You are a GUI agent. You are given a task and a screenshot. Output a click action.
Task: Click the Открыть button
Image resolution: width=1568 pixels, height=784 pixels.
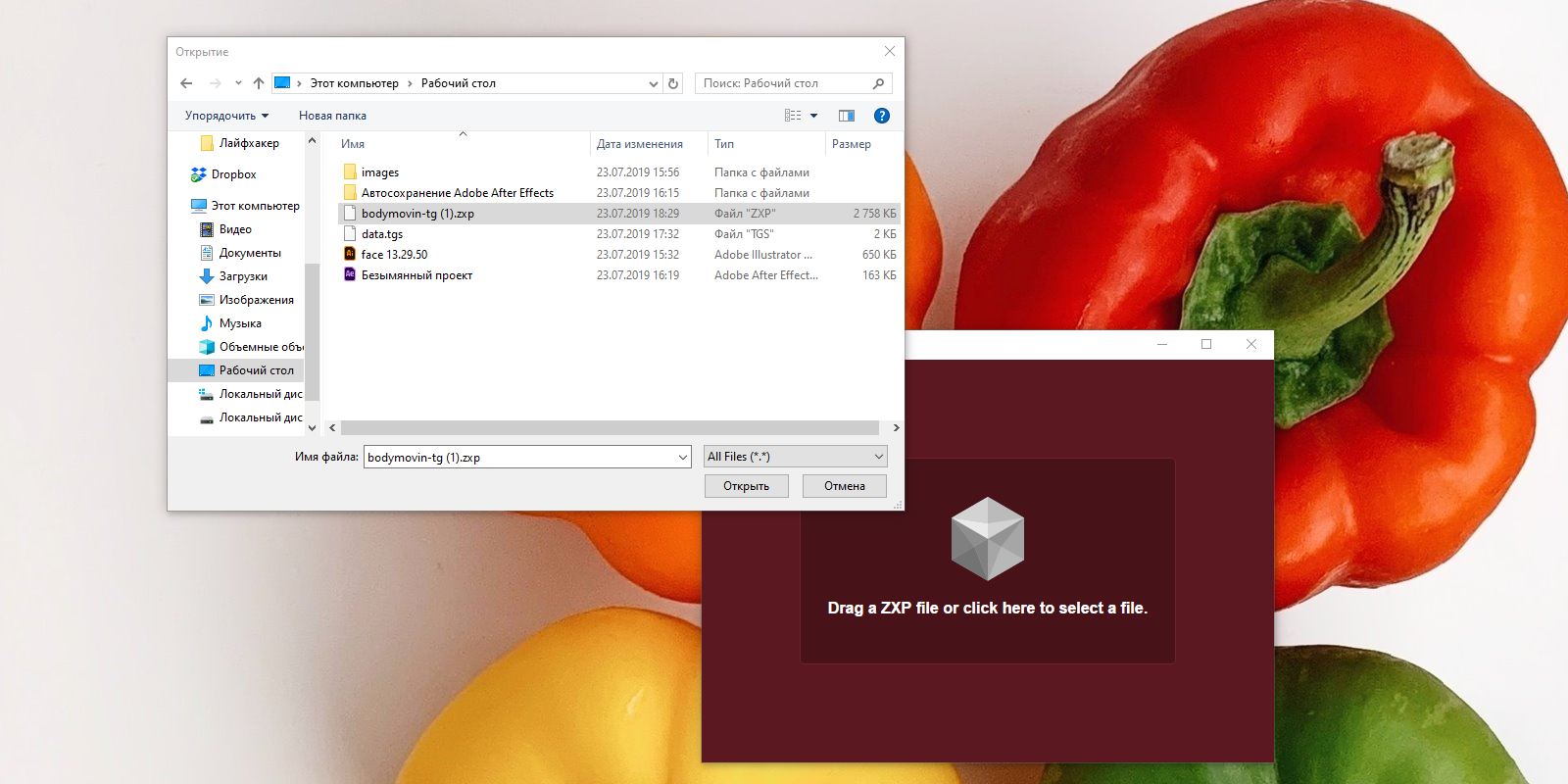747,486
